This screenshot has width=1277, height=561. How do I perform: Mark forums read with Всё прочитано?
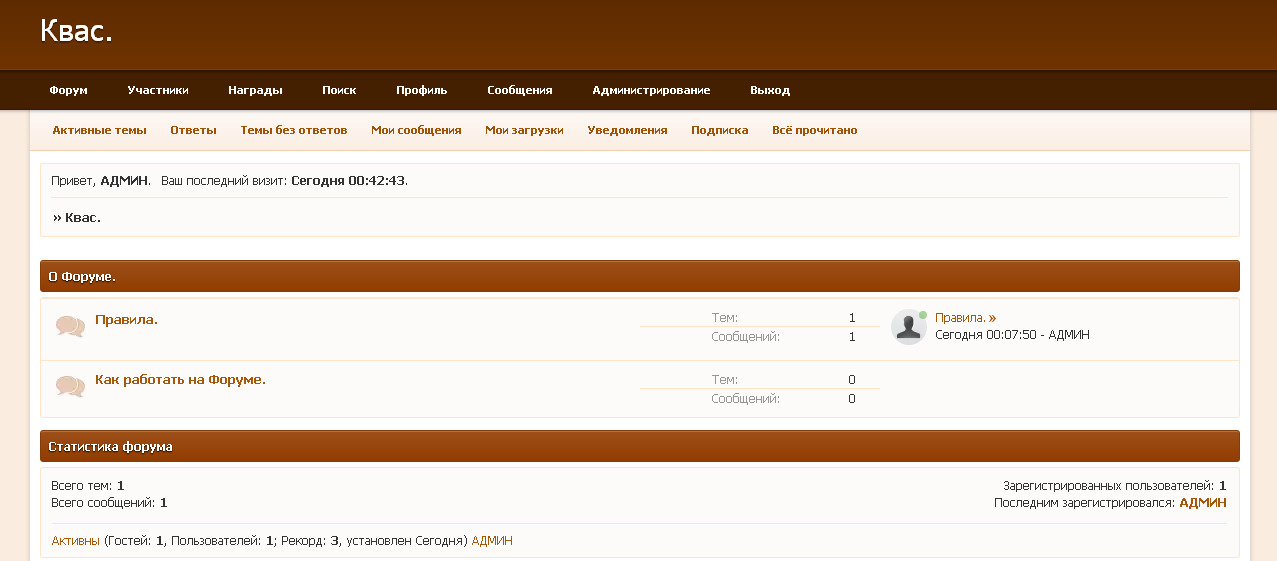815,130
